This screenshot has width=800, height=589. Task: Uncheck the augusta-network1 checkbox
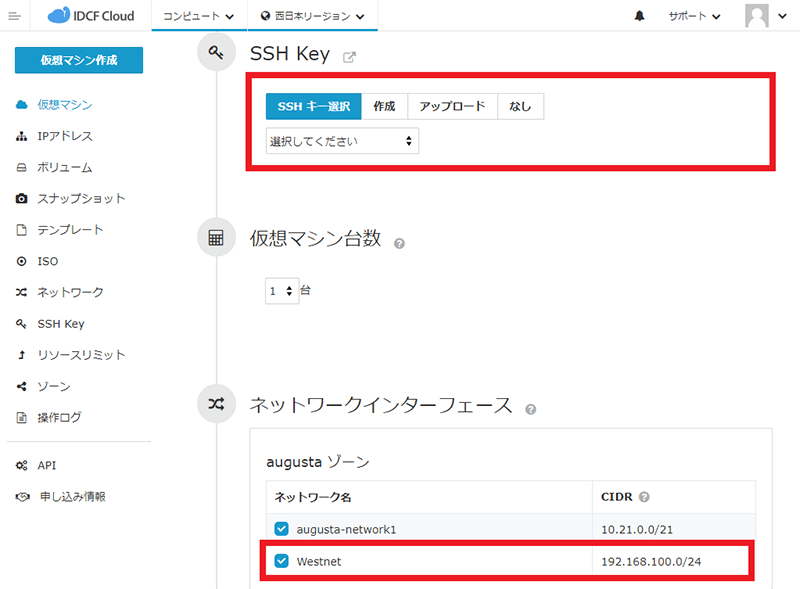click(x=281, y=529)
